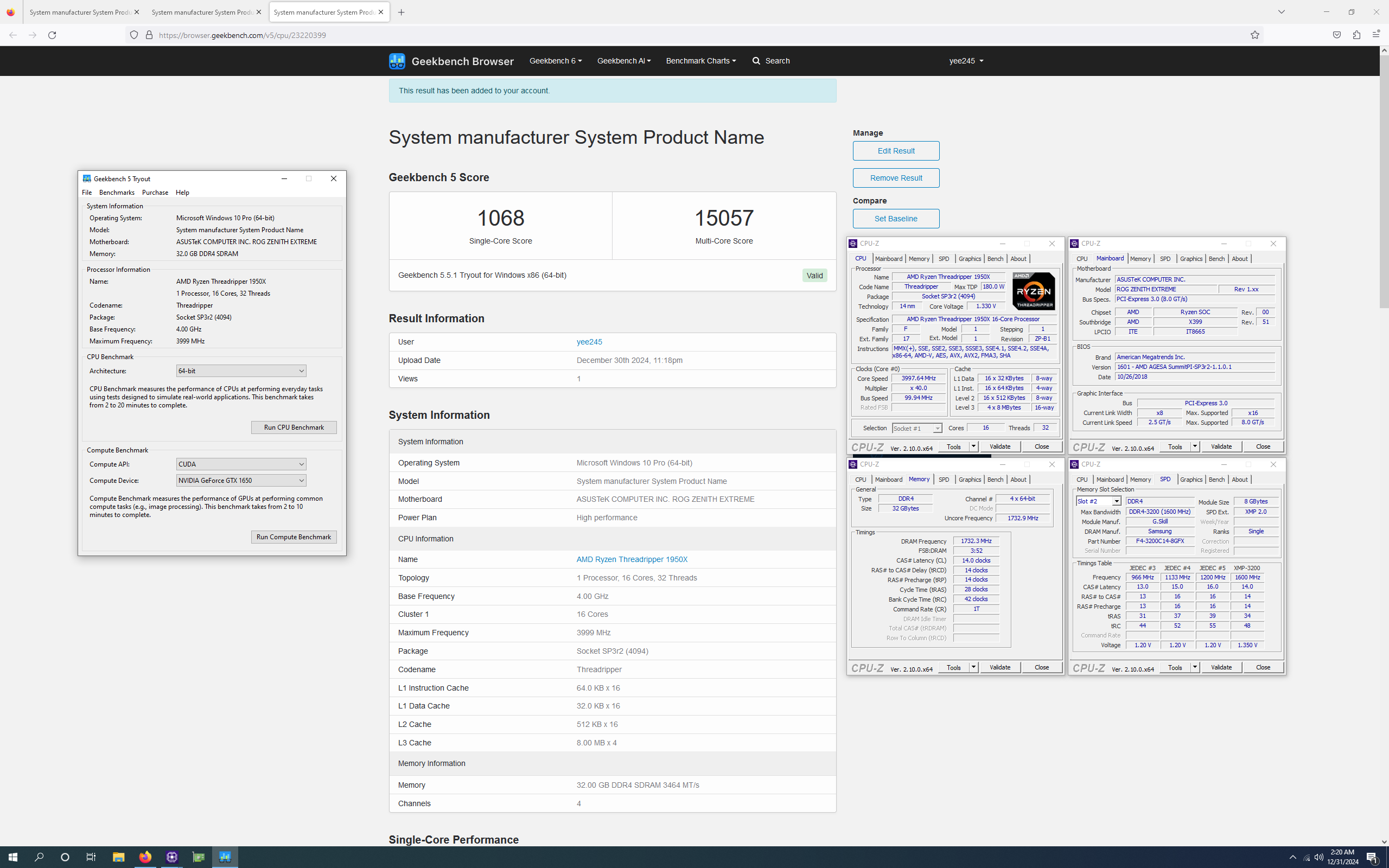Click the page vertical scrollbar down arrow
The image size is (1389, 868).
pos(1384,841)
